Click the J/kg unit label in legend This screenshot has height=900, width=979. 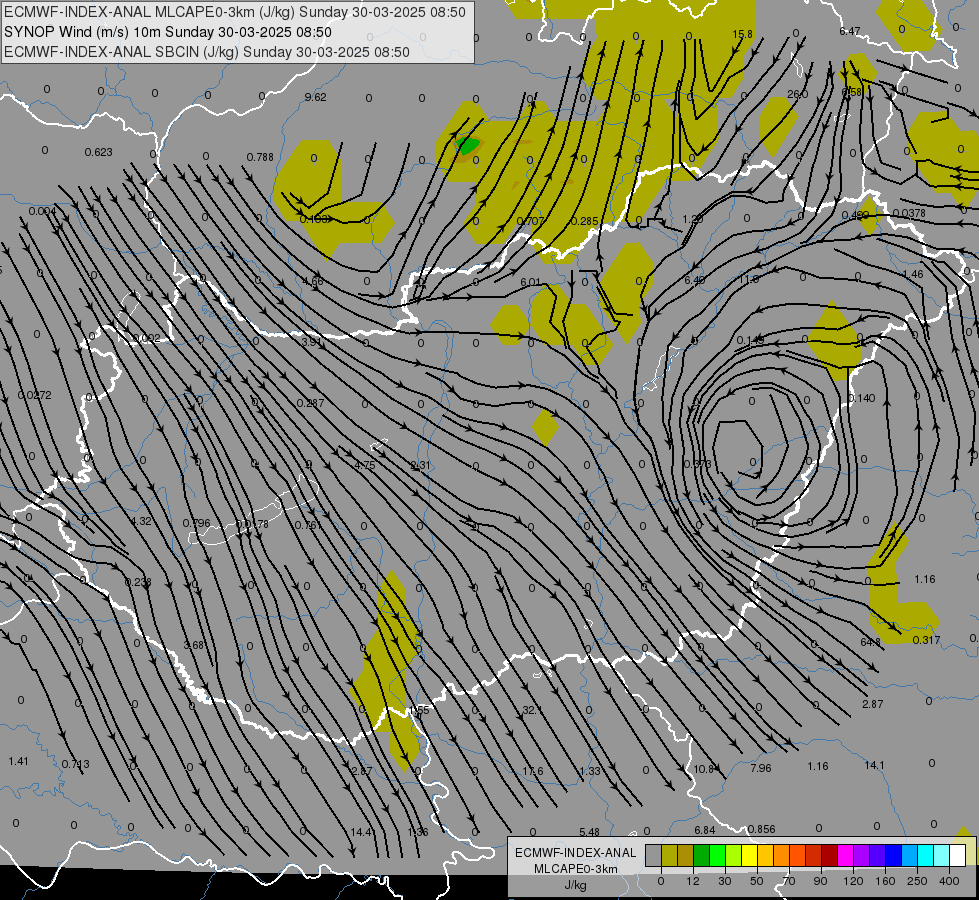tap(576, 885)
